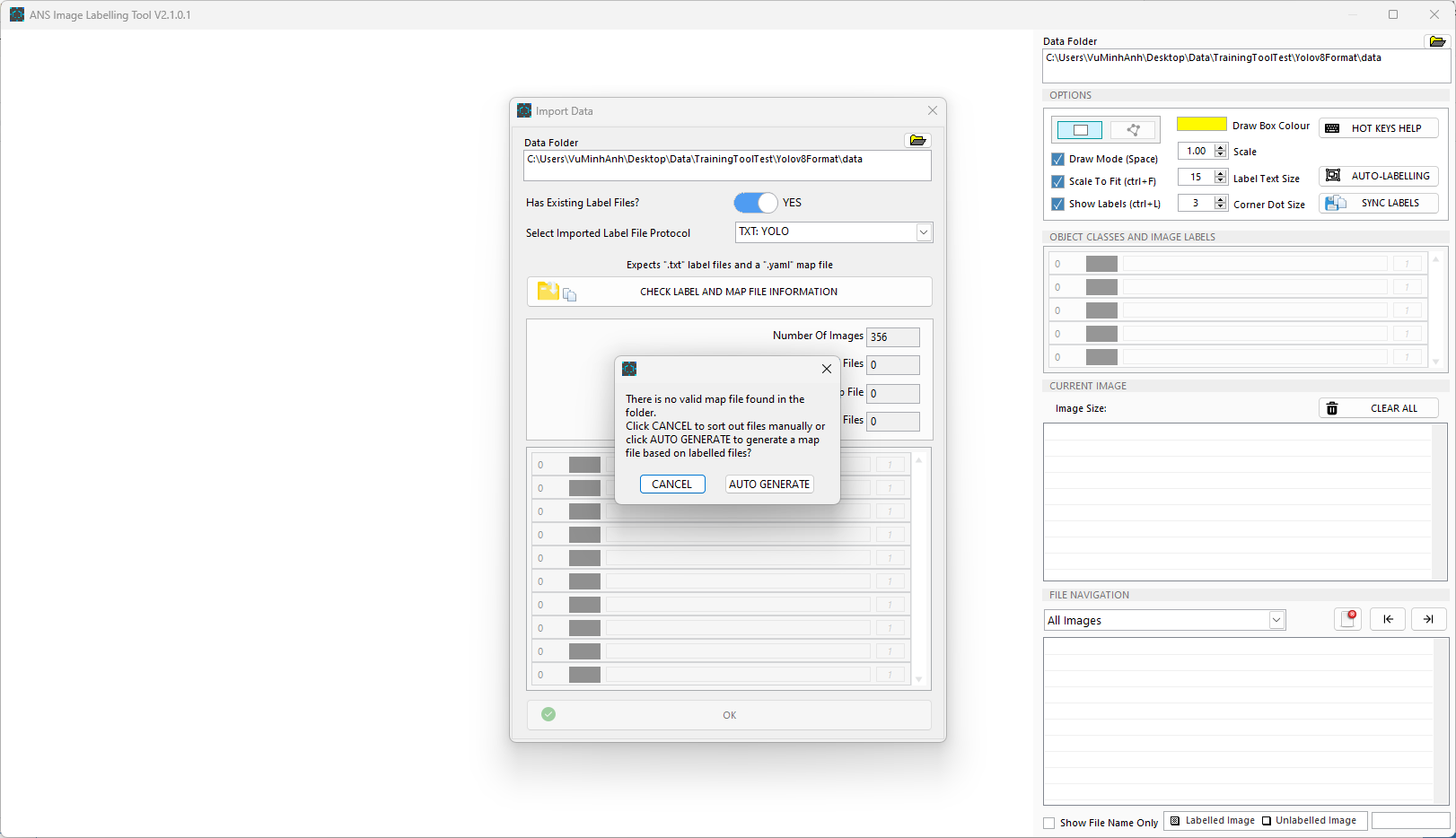
Task: Expand Select Imported Label File Protocol dropdown
Action: 923,232
